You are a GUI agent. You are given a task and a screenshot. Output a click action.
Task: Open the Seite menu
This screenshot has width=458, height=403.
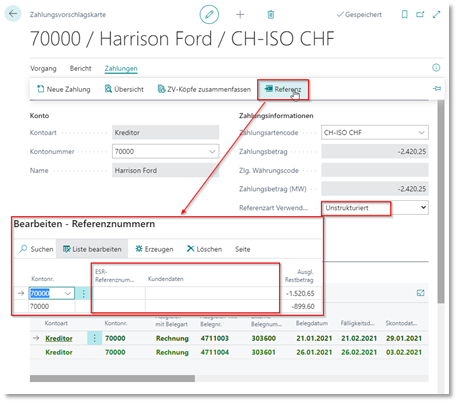pyautogui.click(x=242, y=249)
